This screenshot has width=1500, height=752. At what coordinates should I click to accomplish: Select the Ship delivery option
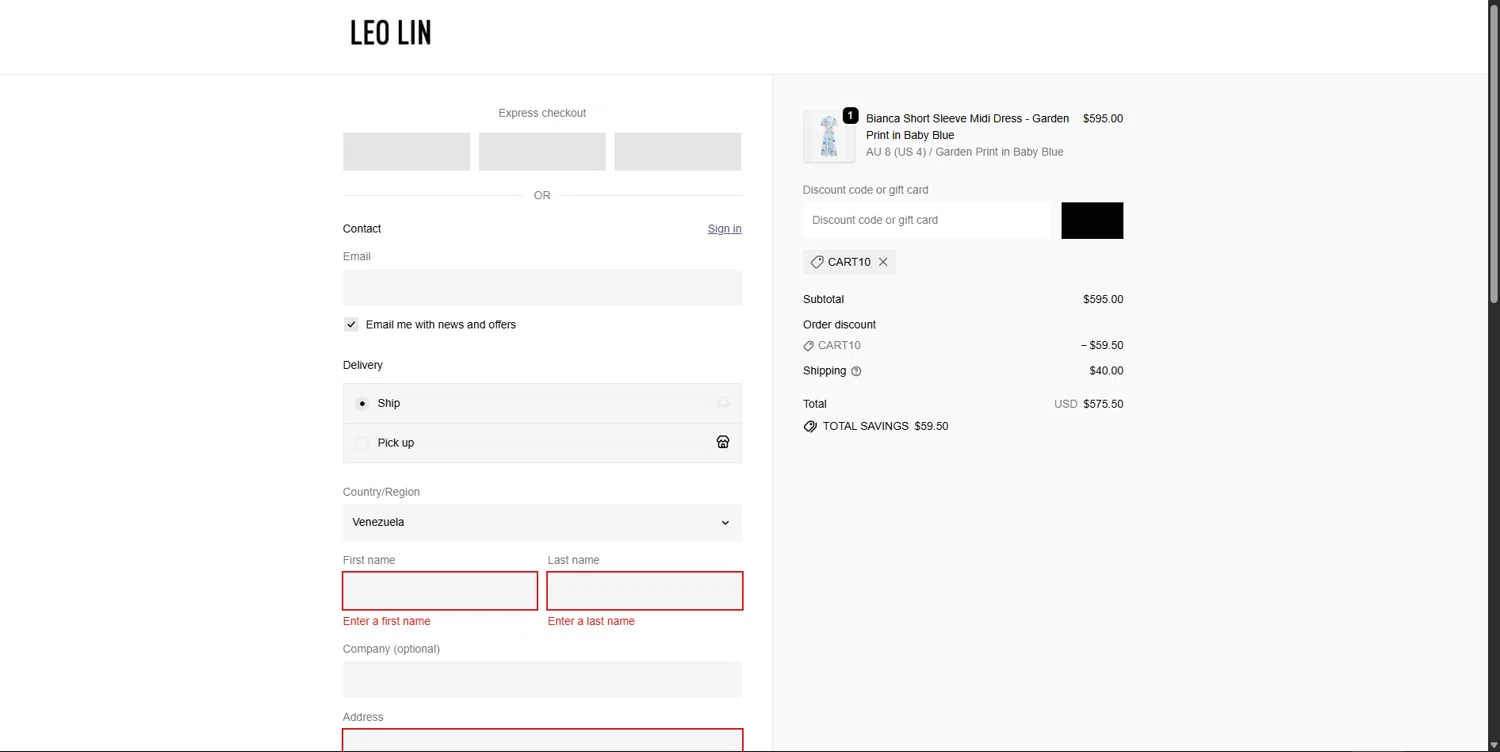point(542,403)
